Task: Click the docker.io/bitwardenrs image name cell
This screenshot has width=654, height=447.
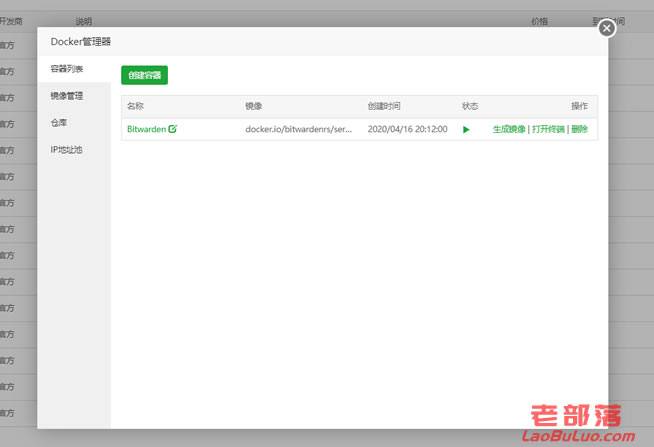Action: pyautogui.click(x=298, y=129)
